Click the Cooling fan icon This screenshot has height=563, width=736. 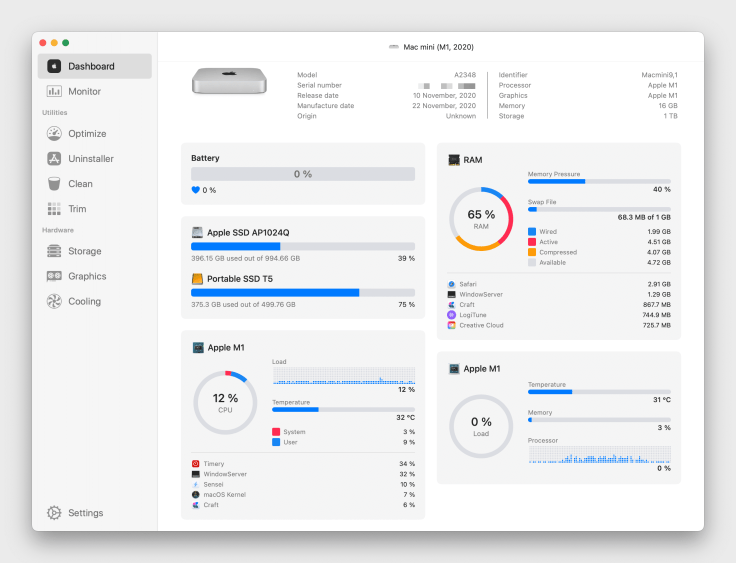click(x=54, y=301)
